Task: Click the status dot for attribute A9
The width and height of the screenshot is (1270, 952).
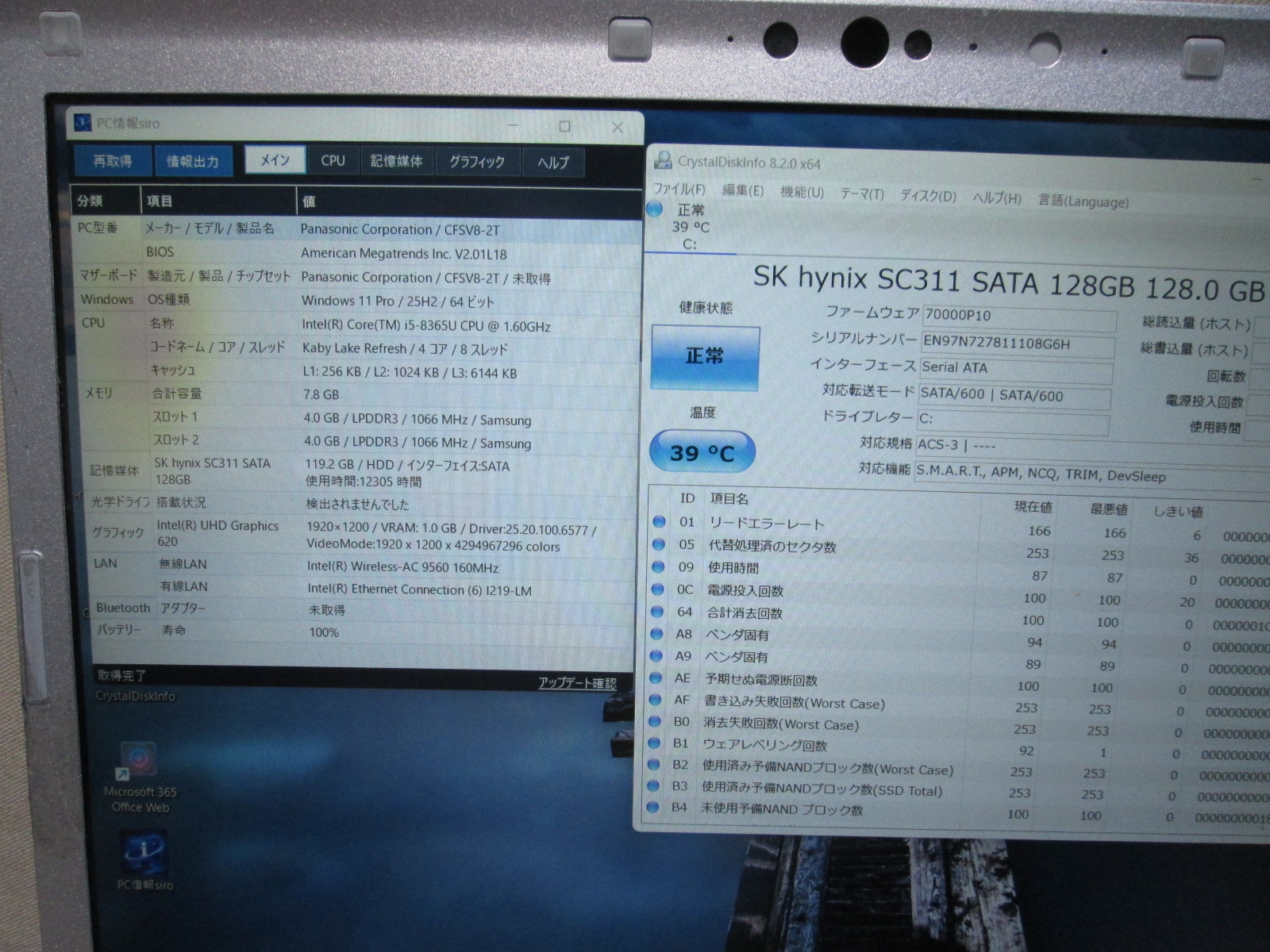Action: point(656,656)
